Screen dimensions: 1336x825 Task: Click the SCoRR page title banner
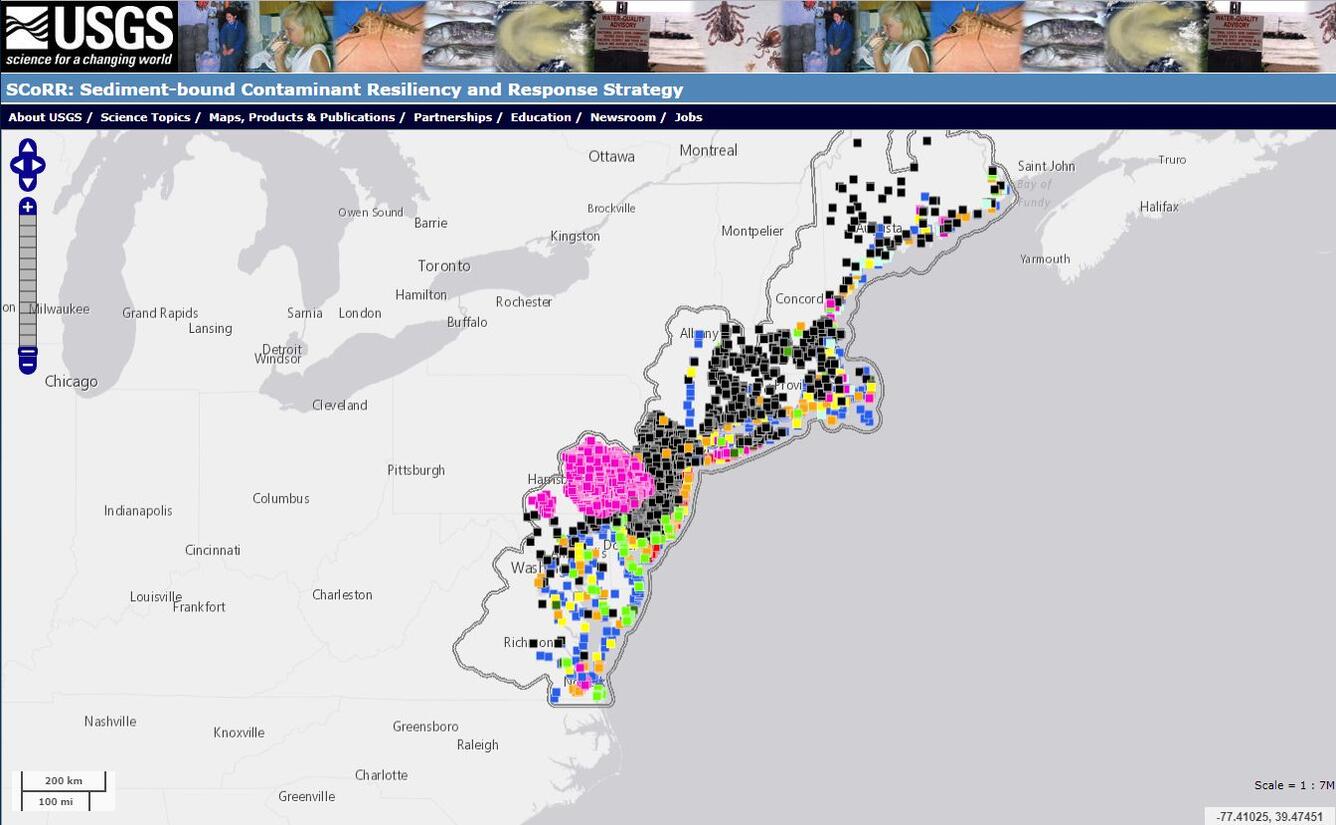pyautogui.click(x=345, y=89)
